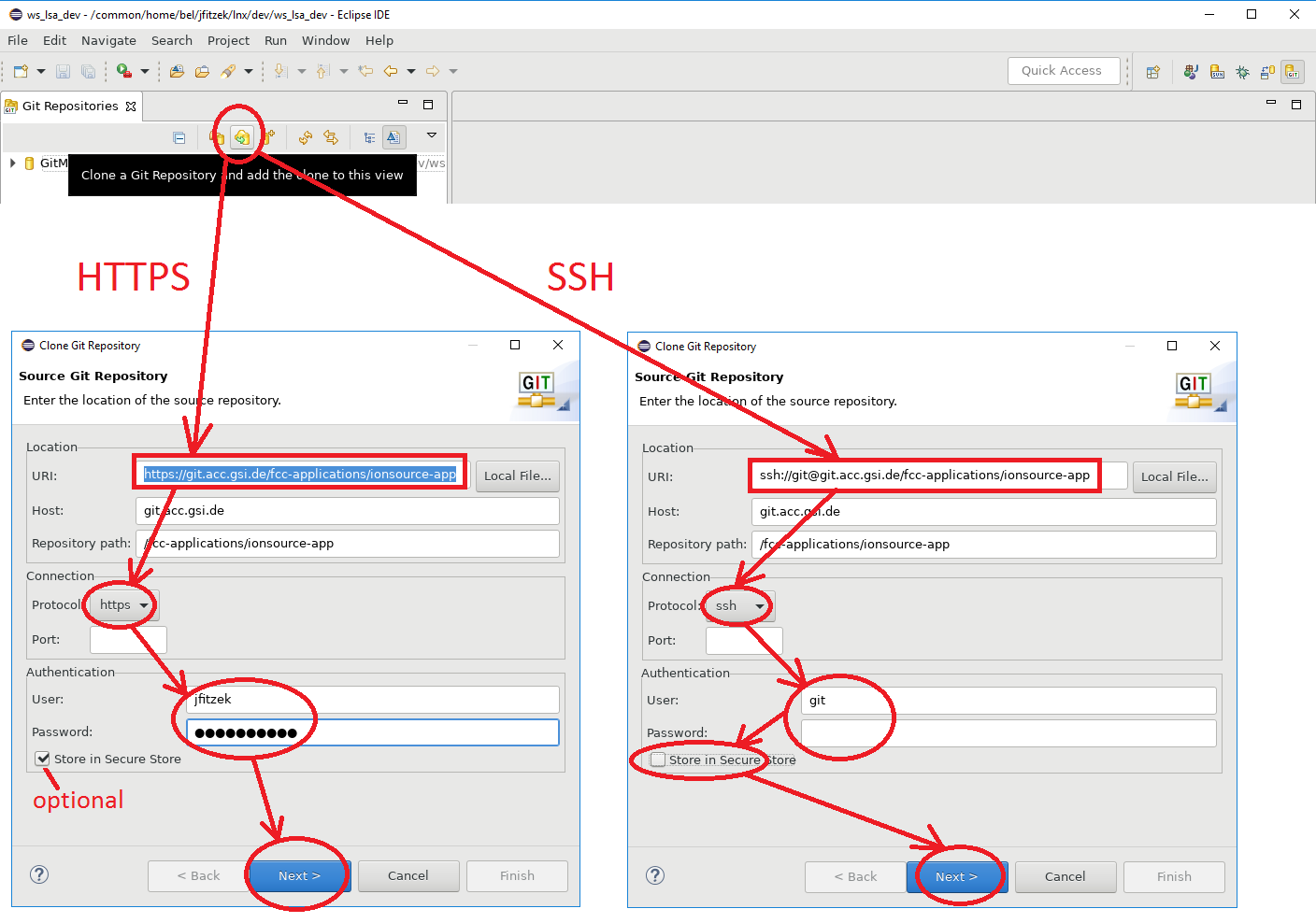Click the Clone a Git Repository icon
The image size is (1316, 923).
click(242, 137)
